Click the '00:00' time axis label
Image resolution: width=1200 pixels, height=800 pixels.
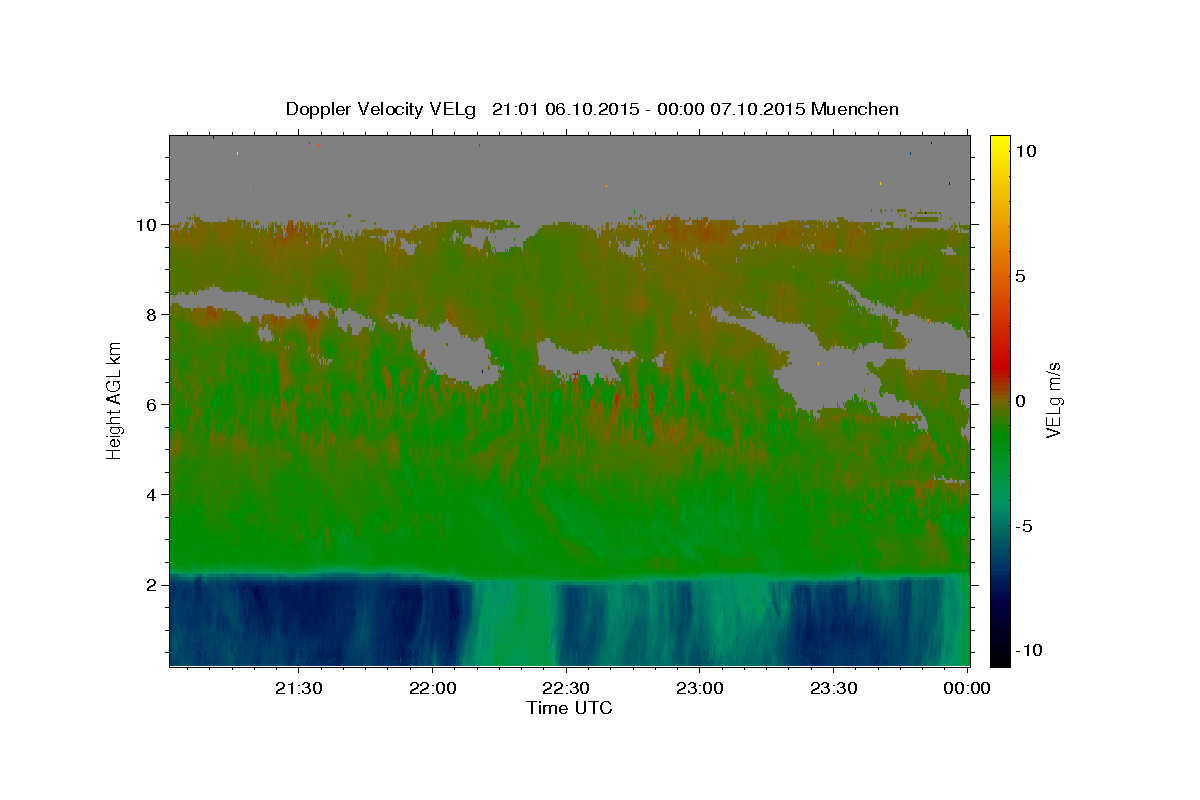[967, 689]
